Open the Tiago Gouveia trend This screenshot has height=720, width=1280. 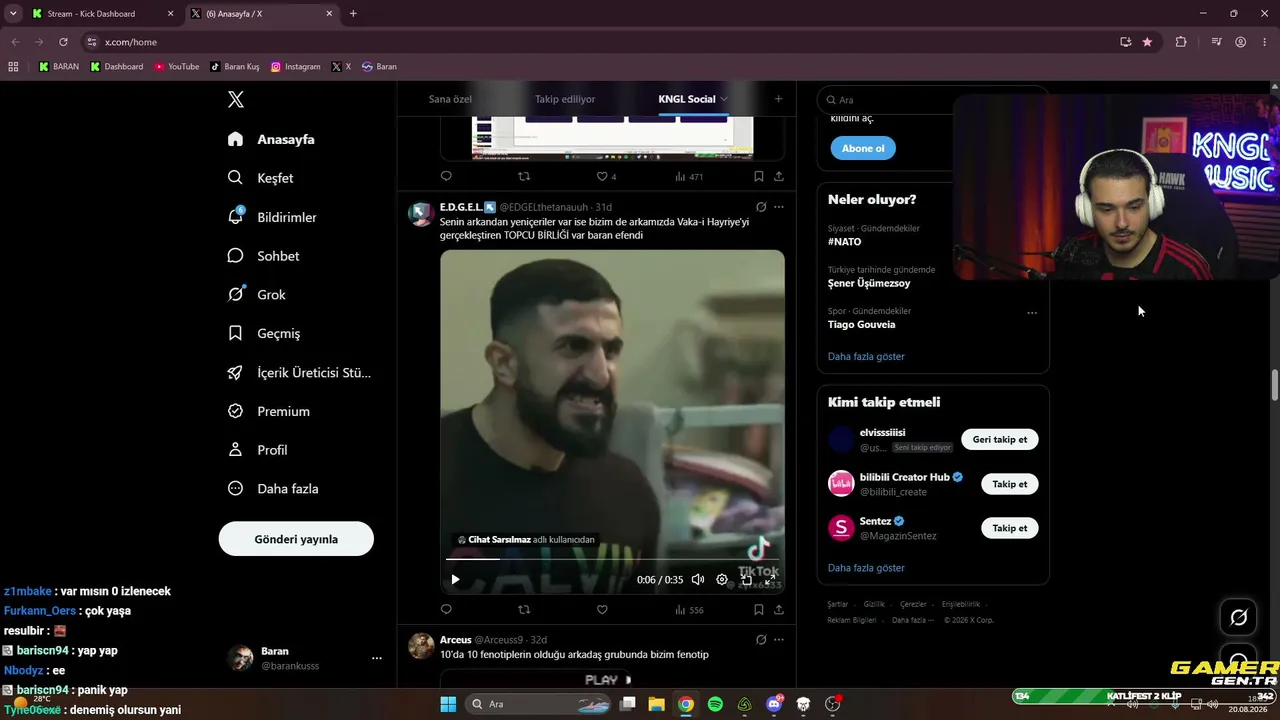tap(861, 324)
